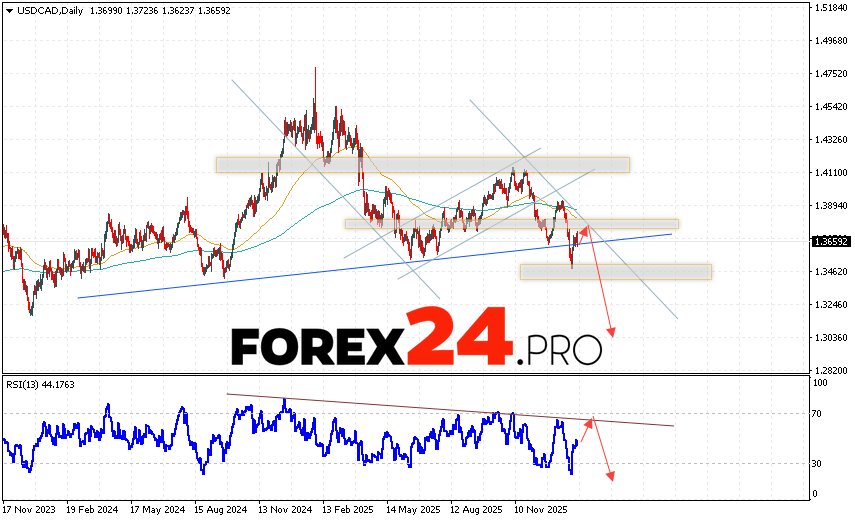Click the red forecast arrowhead near 1.30360
The image size is (855, 521).
click(x=611, y=332)
